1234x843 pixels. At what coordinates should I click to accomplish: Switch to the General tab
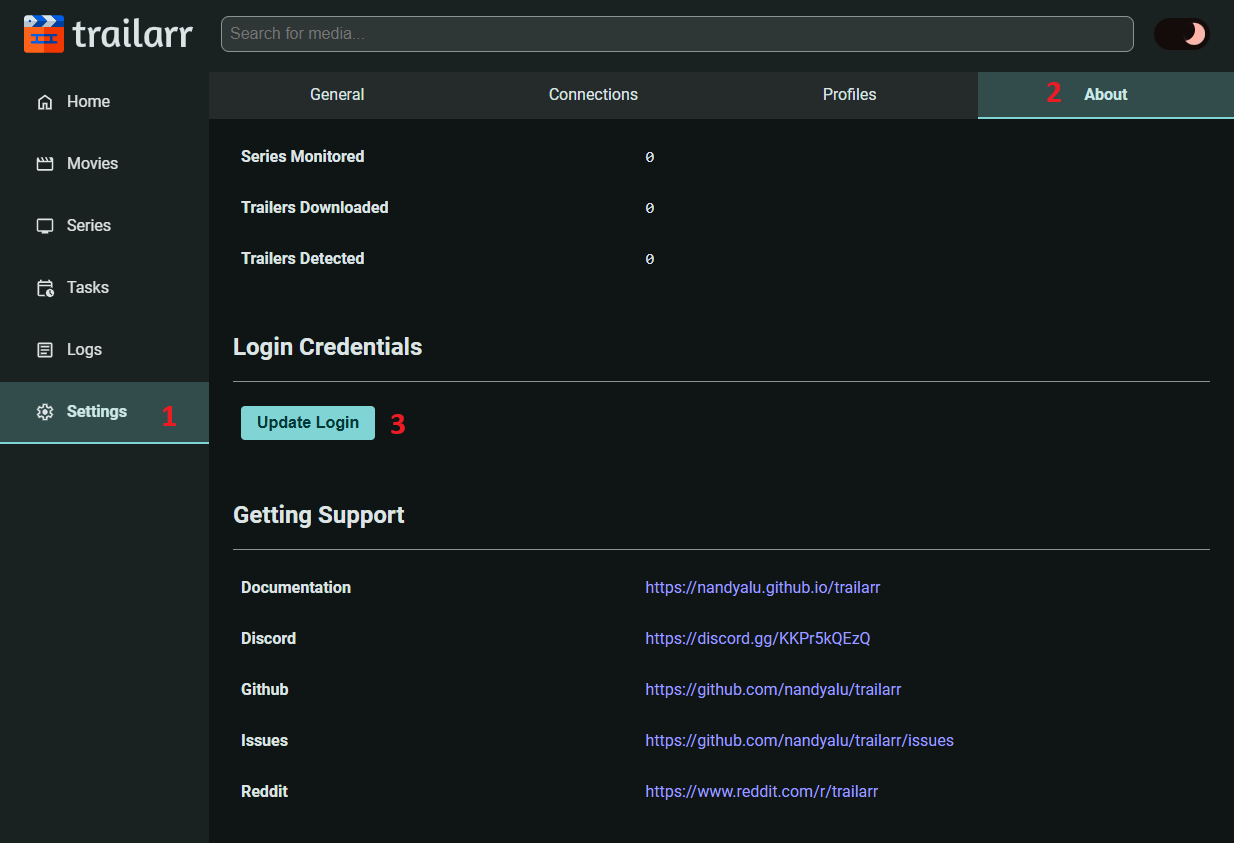pos(337,95)
